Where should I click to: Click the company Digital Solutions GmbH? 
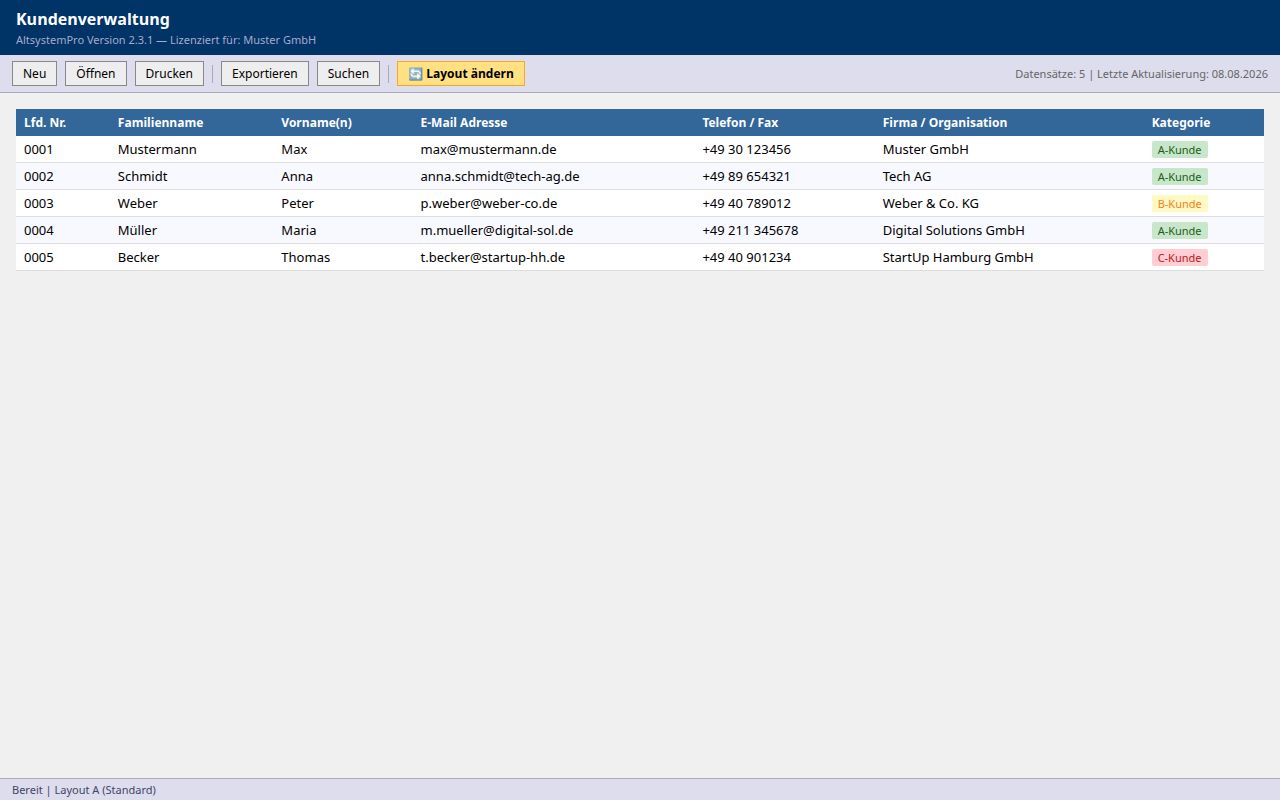[954, 230]
